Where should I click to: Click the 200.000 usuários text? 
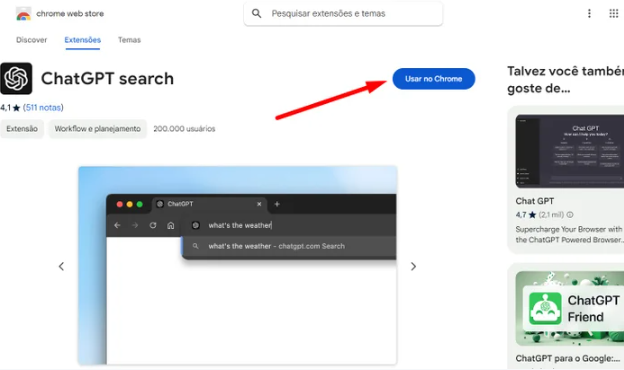pyautogui.click(x=184, y=129)
